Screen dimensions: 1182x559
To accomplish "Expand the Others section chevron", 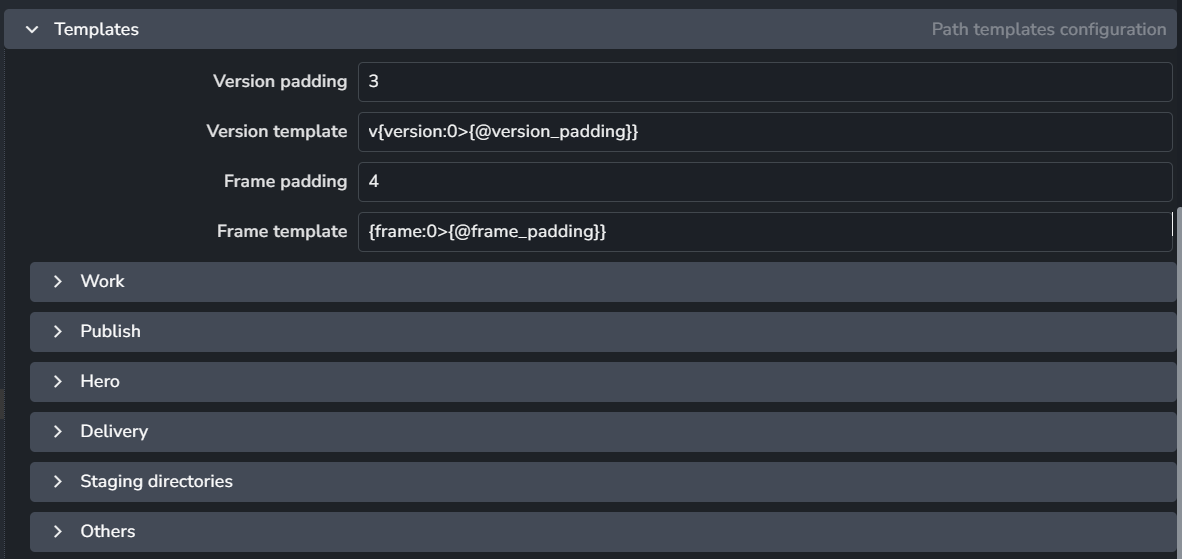I will [x=58, y=532].
